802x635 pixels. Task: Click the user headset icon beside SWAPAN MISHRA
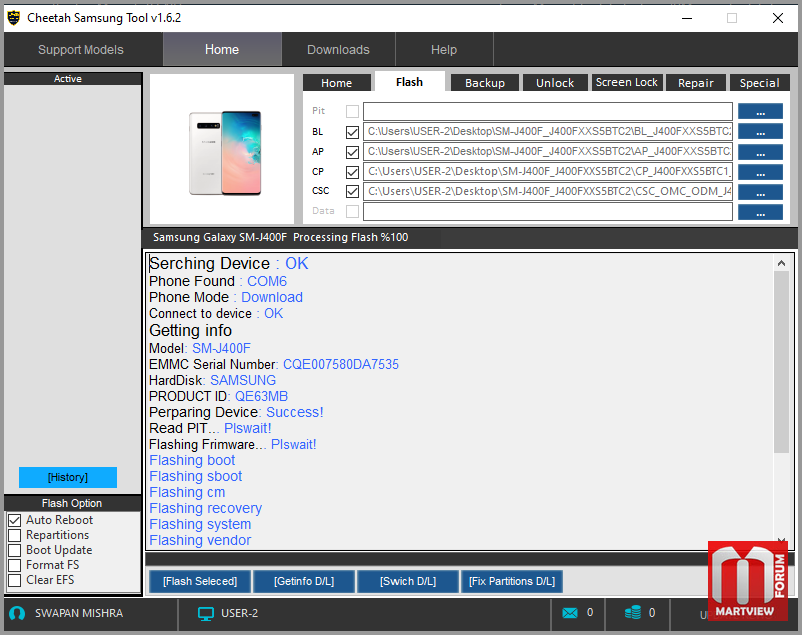pos(17,613)
